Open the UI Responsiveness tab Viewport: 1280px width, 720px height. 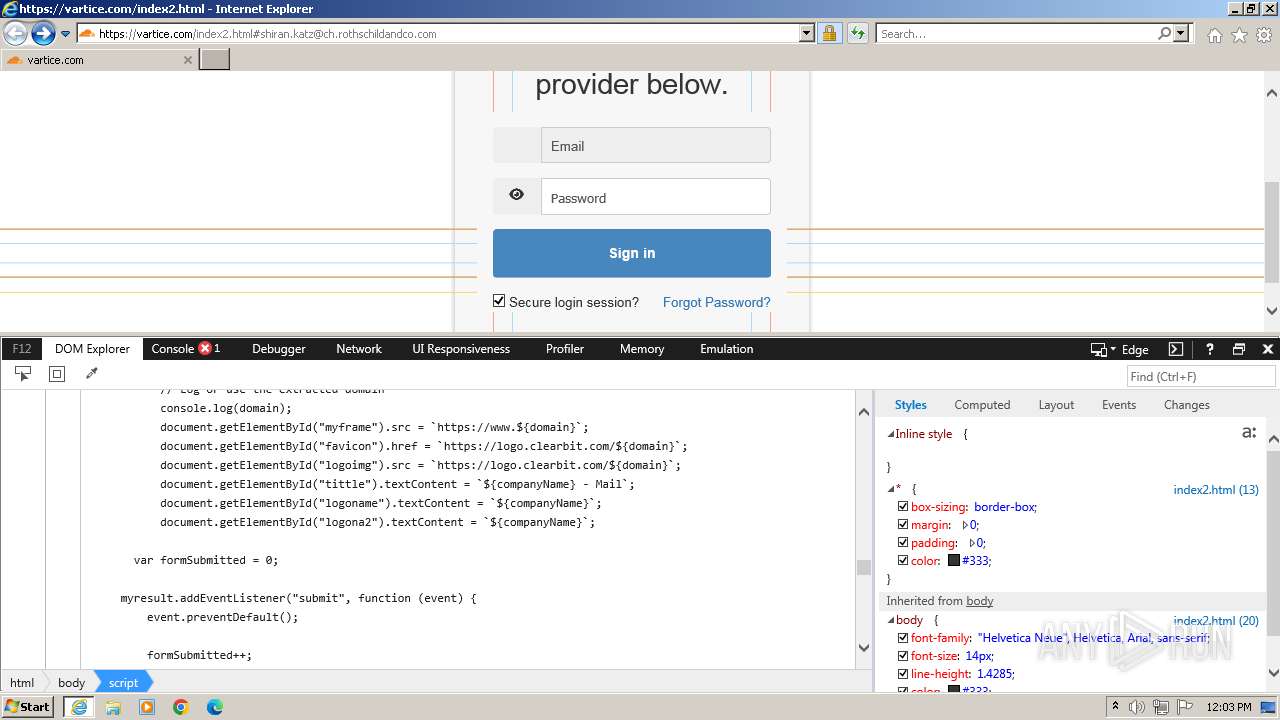[461, 349]
